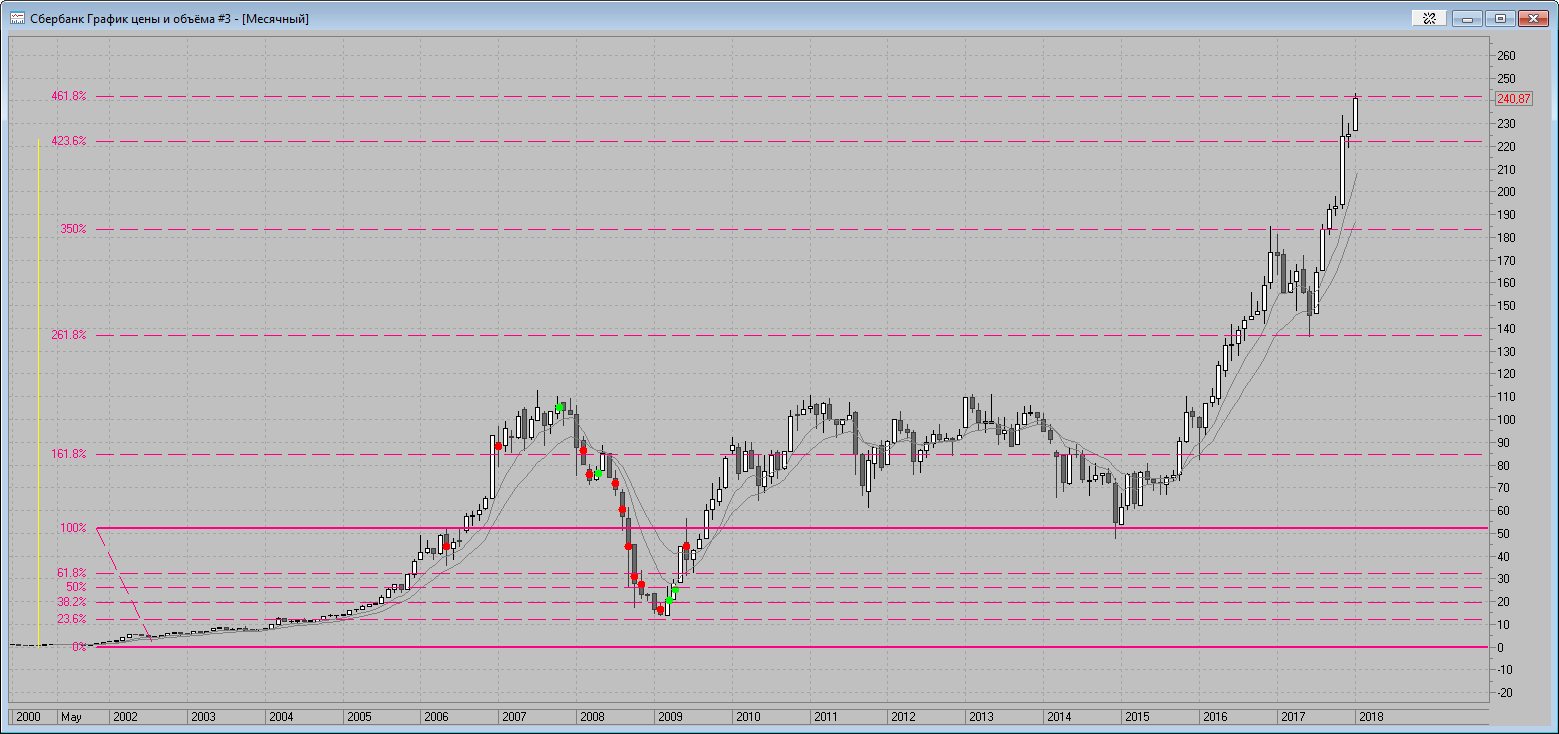This screenshot has width=1559, height=734.
Task: Click the 161.8% Fibonacci level label
Action: [x=69, y=454]
